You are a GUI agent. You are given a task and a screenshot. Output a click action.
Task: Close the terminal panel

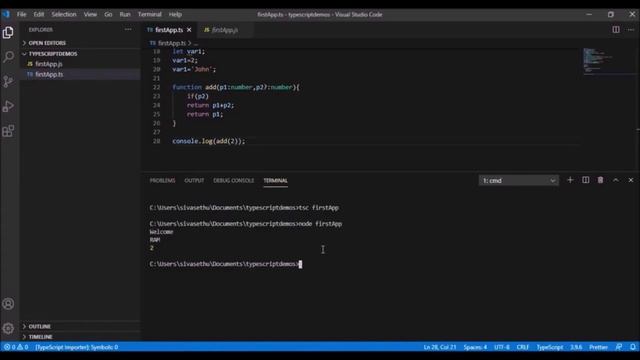[631, 180]
